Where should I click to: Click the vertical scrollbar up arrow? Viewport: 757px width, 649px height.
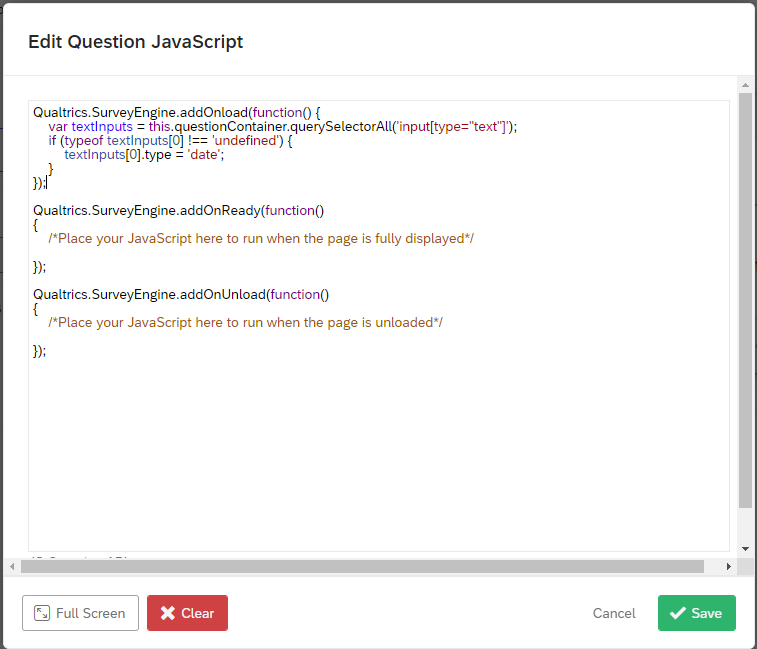(x=745, y=87)
